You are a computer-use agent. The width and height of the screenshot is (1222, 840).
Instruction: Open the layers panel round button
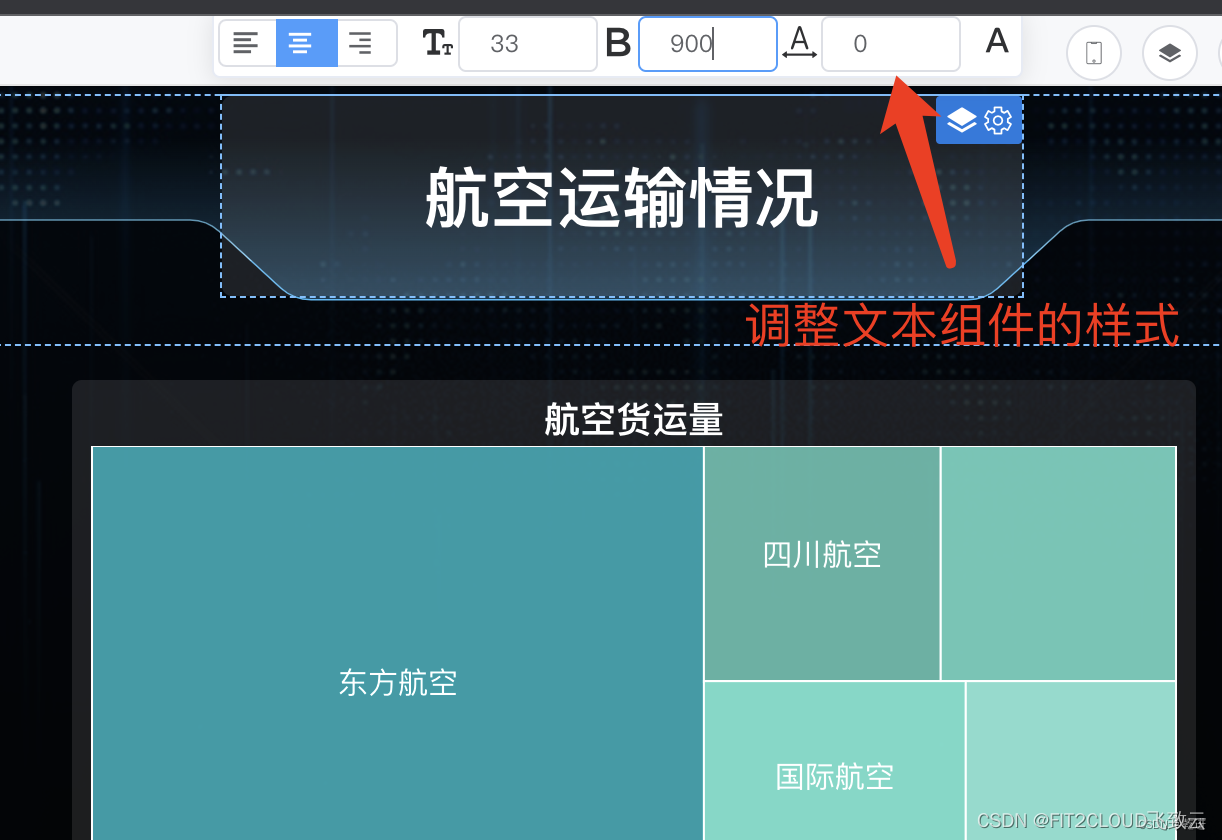click(x=1170, y=53)
